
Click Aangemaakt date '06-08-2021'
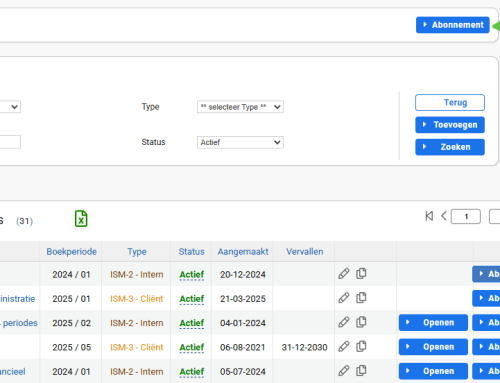243,347
